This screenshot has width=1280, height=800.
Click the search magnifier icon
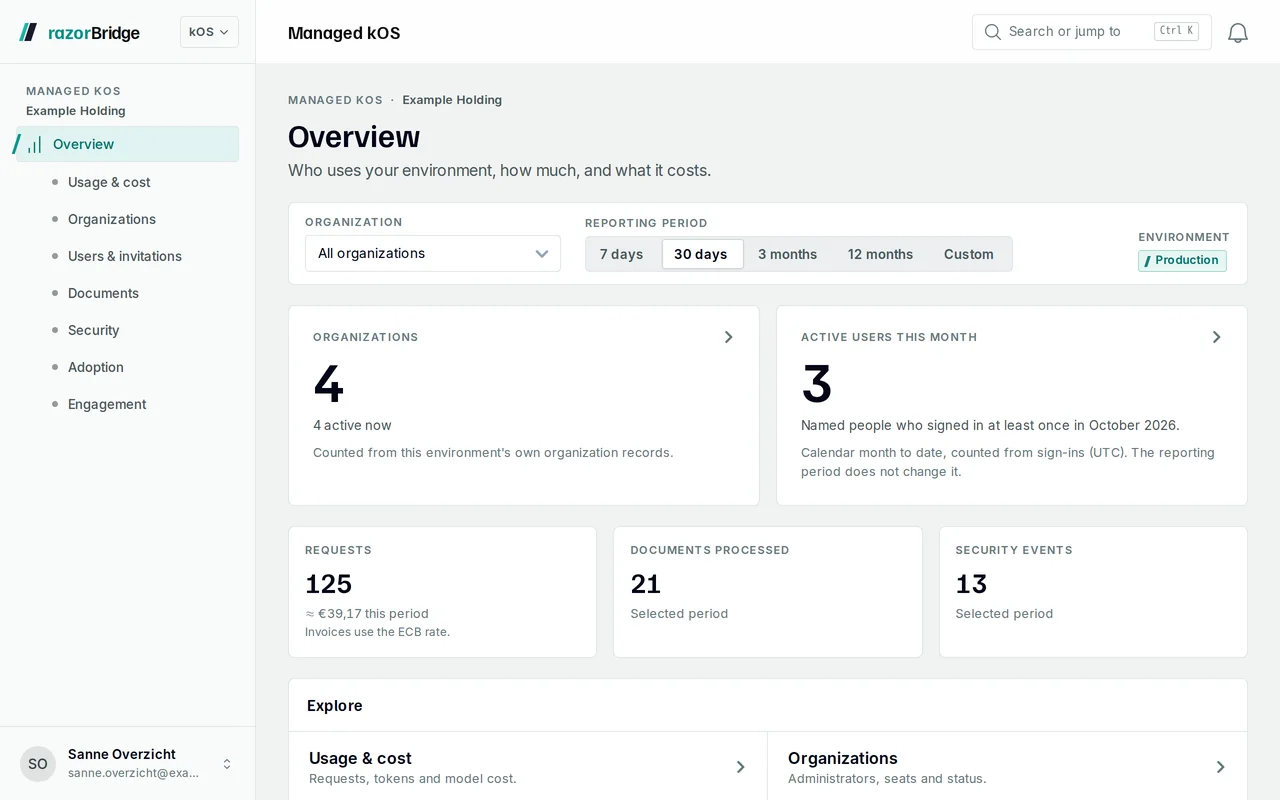993,32
